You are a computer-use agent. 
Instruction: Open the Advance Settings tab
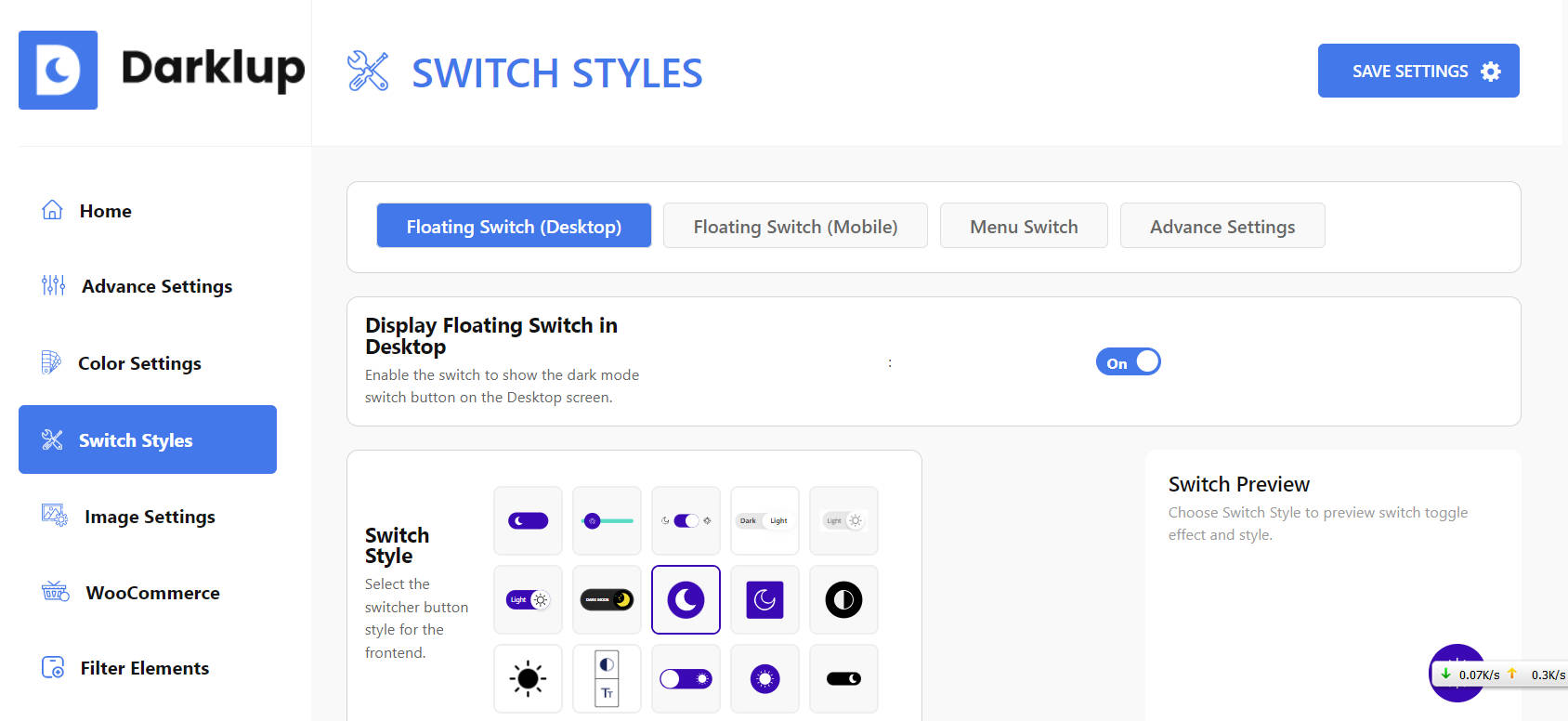coord(1222,226)
